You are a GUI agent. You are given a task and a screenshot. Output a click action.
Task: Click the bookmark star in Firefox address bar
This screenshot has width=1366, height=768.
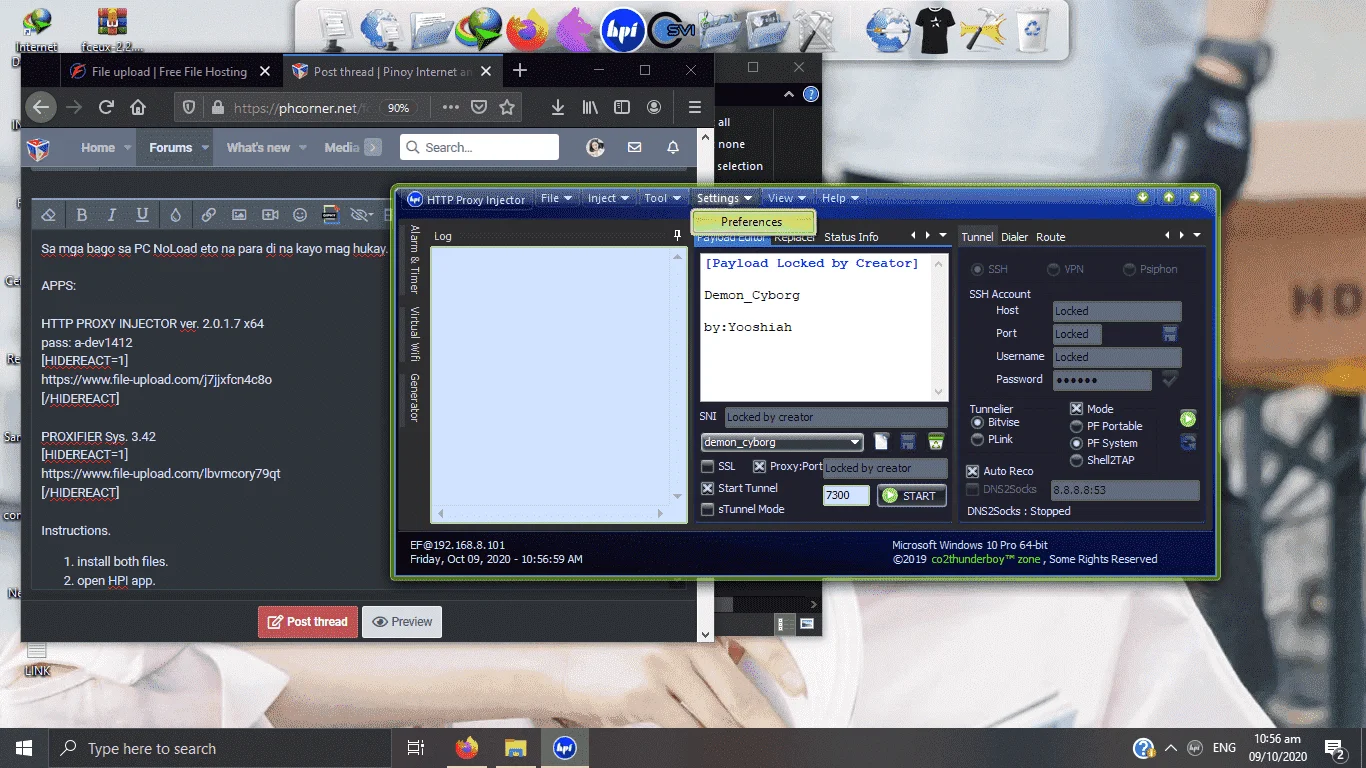tap(507, 107)
